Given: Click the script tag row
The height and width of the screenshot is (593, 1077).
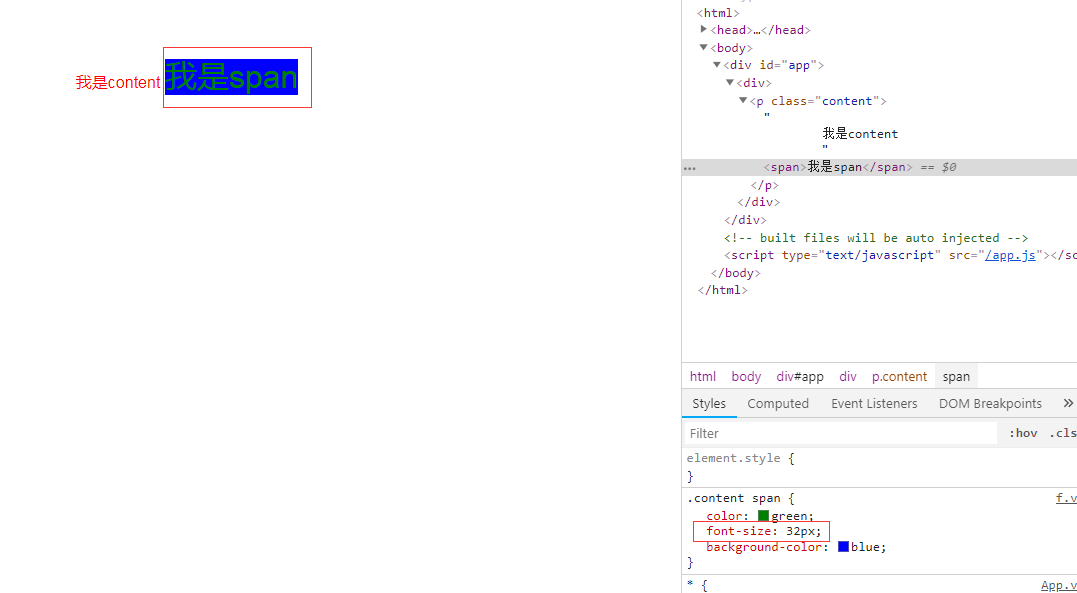Looking at the screenshot, I should [900, 256].
